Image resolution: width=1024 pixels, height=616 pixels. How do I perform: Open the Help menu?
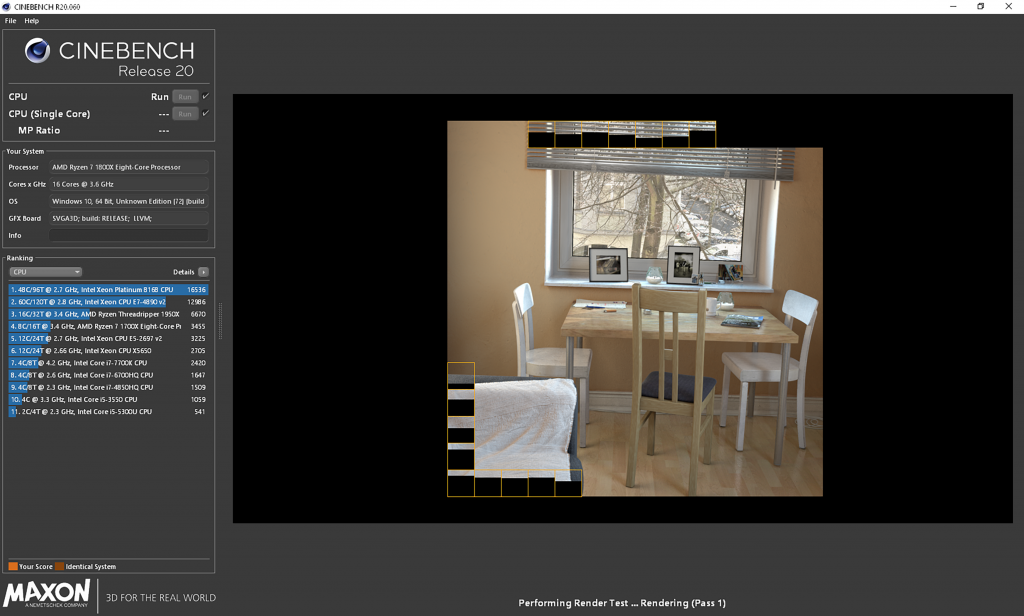31,21
